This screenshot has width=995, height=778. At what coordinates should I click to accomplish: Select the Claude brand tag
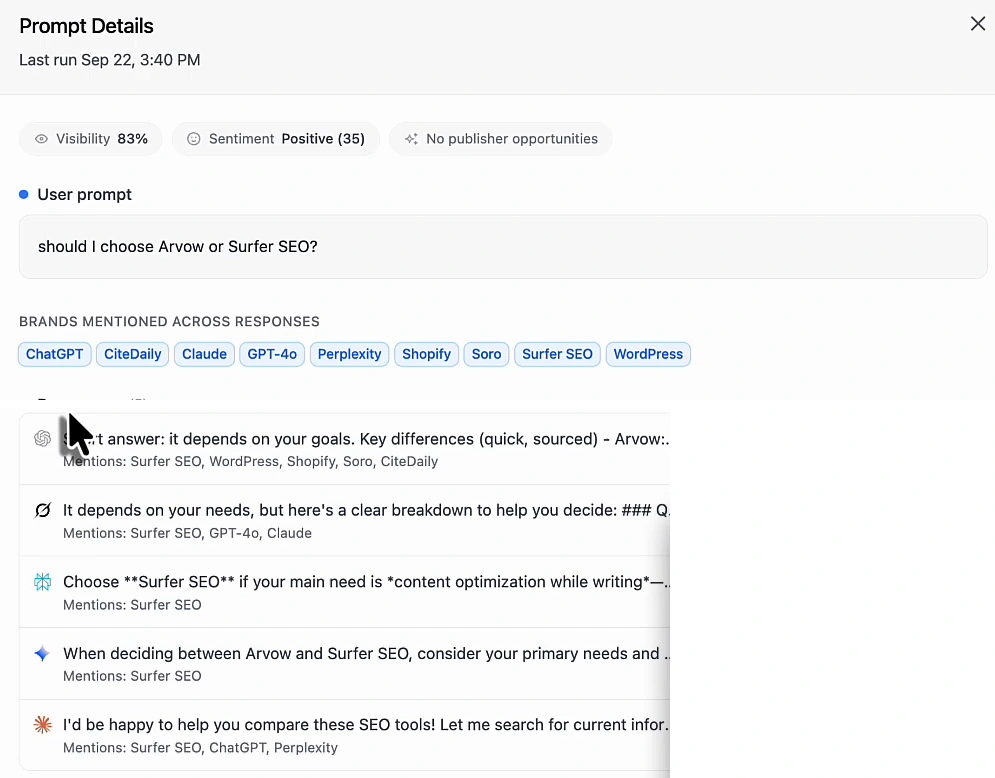(x=204, y=354)
